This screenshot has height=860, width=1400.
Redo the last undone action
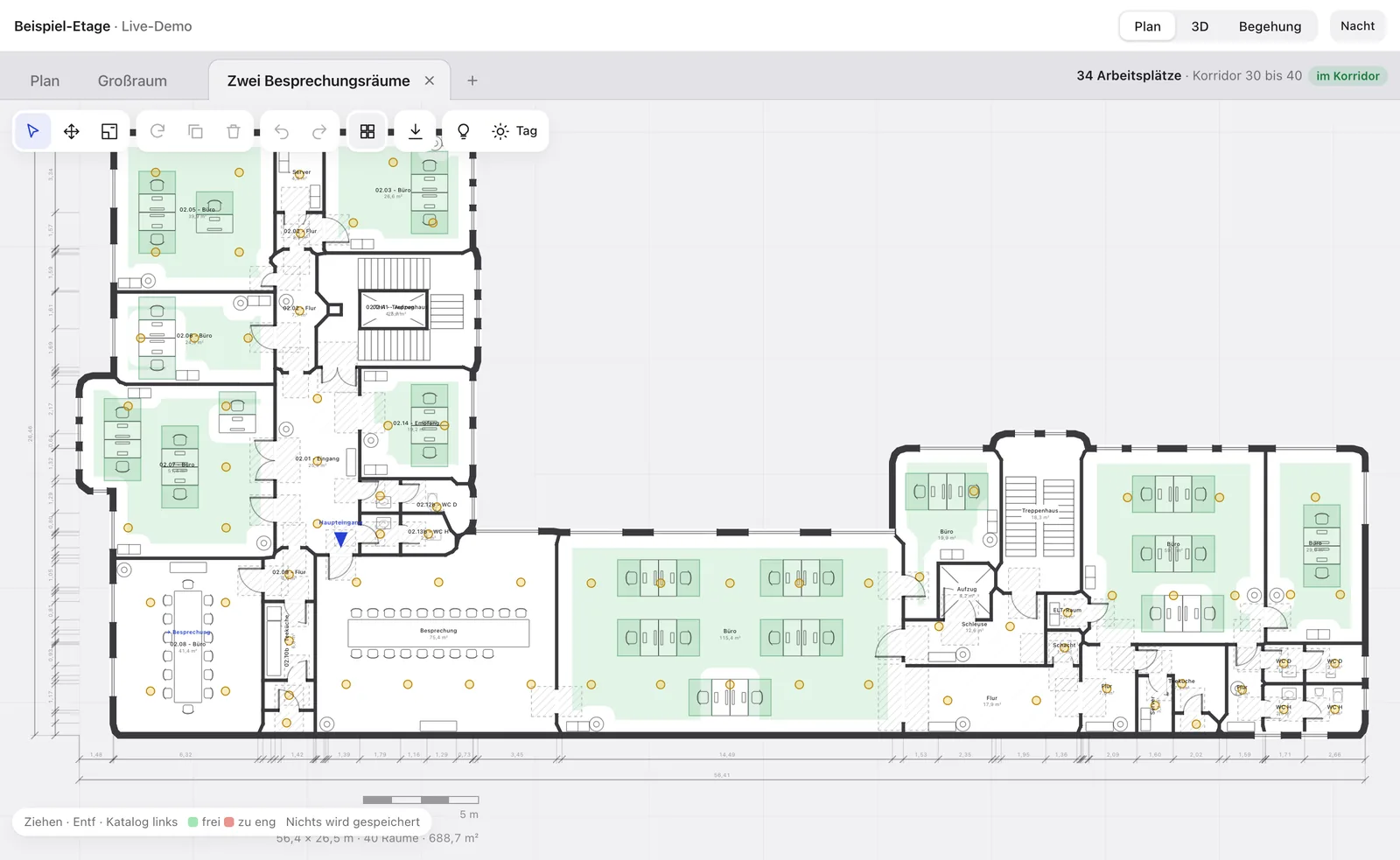(319, 131)
